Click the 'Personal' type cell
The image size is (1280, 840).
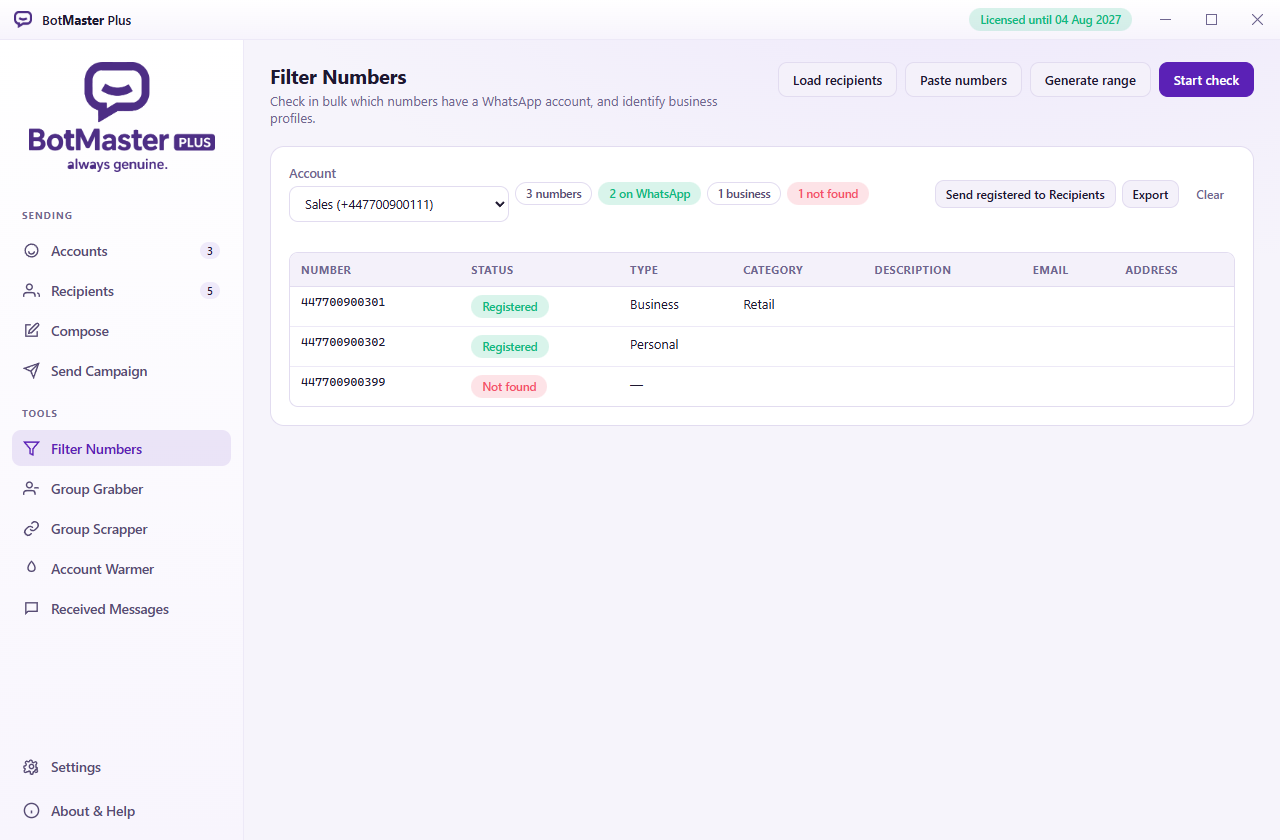[x=654, y=344]
